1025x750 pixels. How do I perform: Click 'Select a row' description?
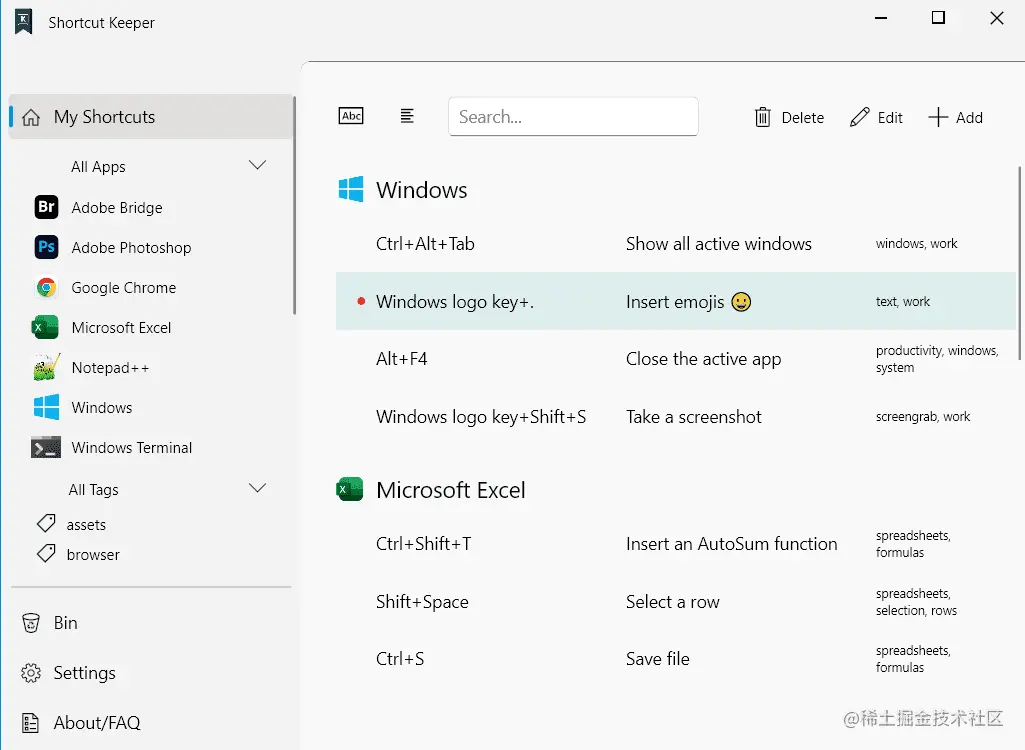coord(673,602)
